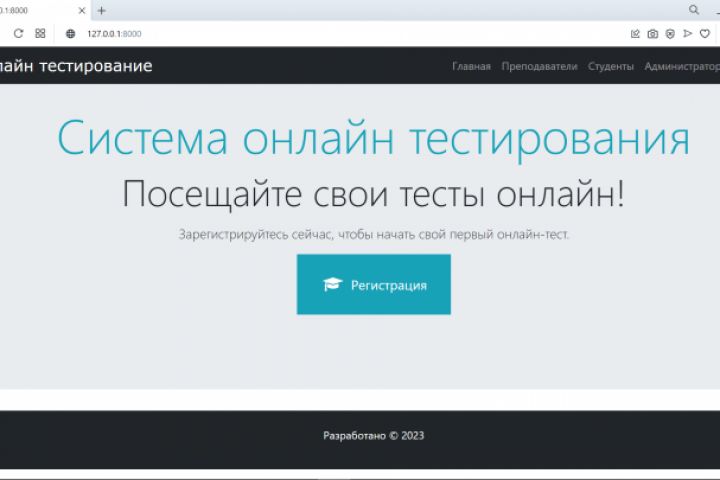720x480 pixels.
Task: Close the current browser tab
Action: pyautogui.click(x=82, y=11)
